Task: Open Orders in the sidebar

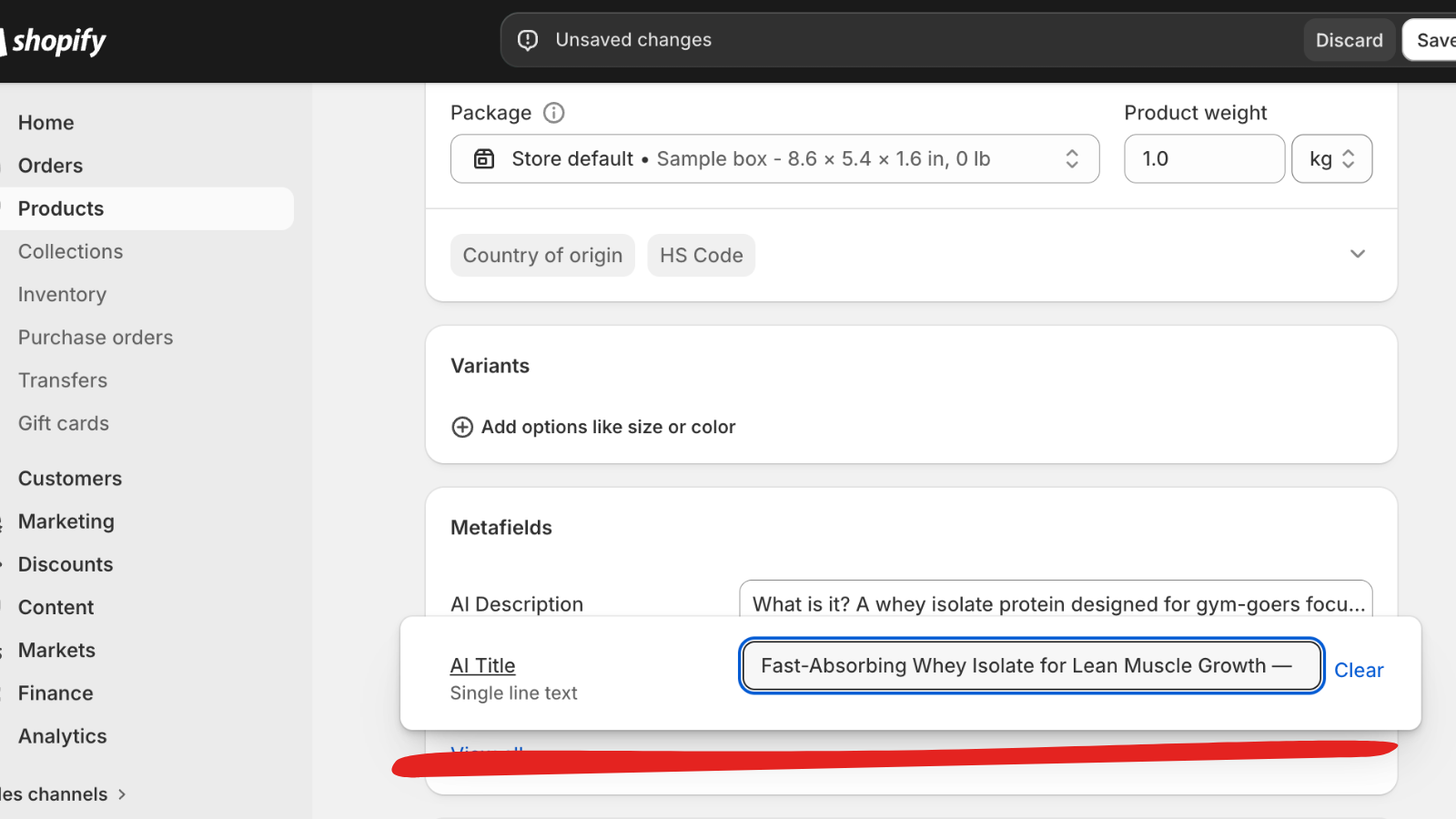Action: pos(50,166)
